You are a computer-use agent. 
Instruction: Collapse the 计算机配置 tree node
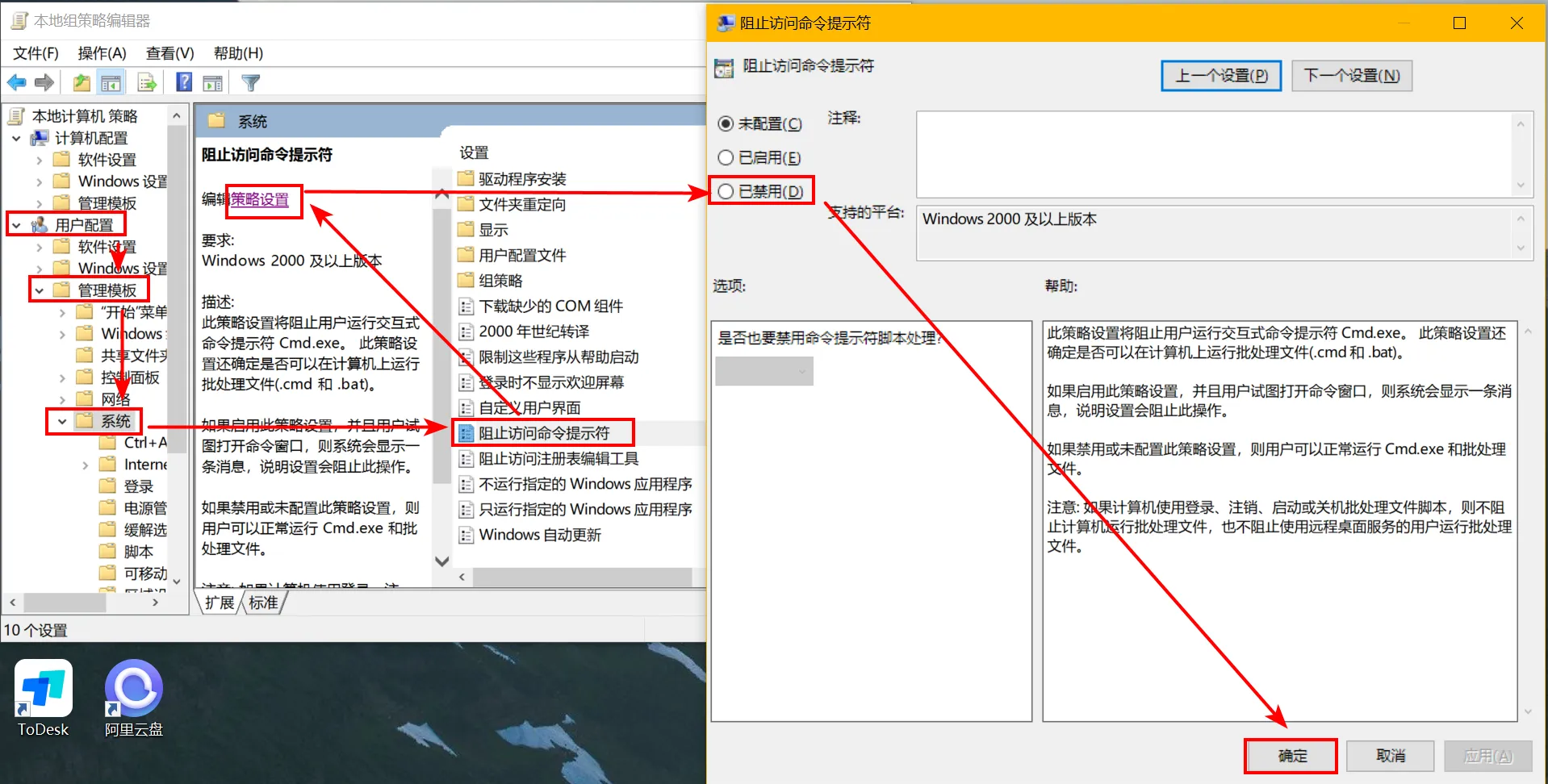[16, 139]
